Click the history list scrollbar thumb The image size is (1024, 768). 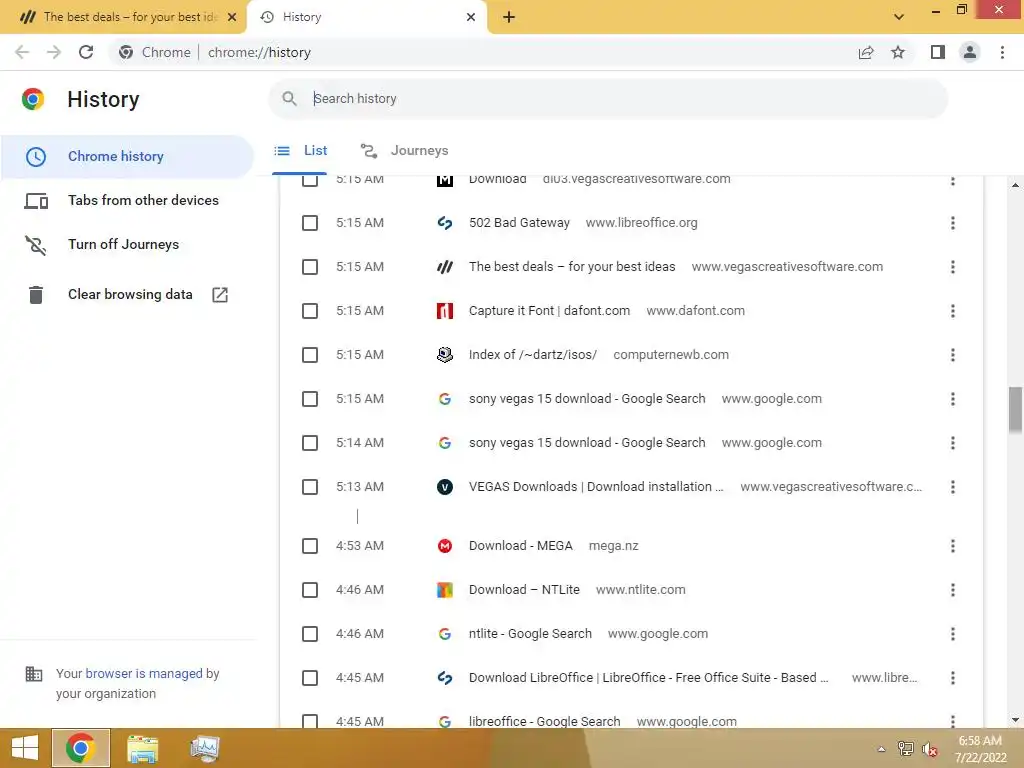[x=1015, y=409]
